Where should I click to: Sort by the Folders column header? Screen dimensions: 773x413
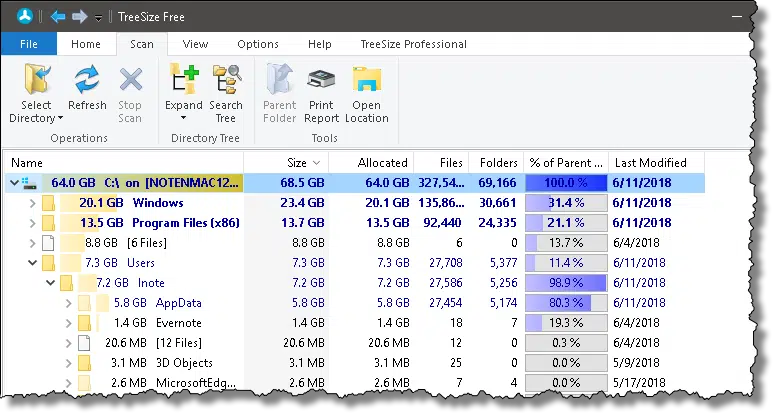pyautogui.click(x=494, y=163)
